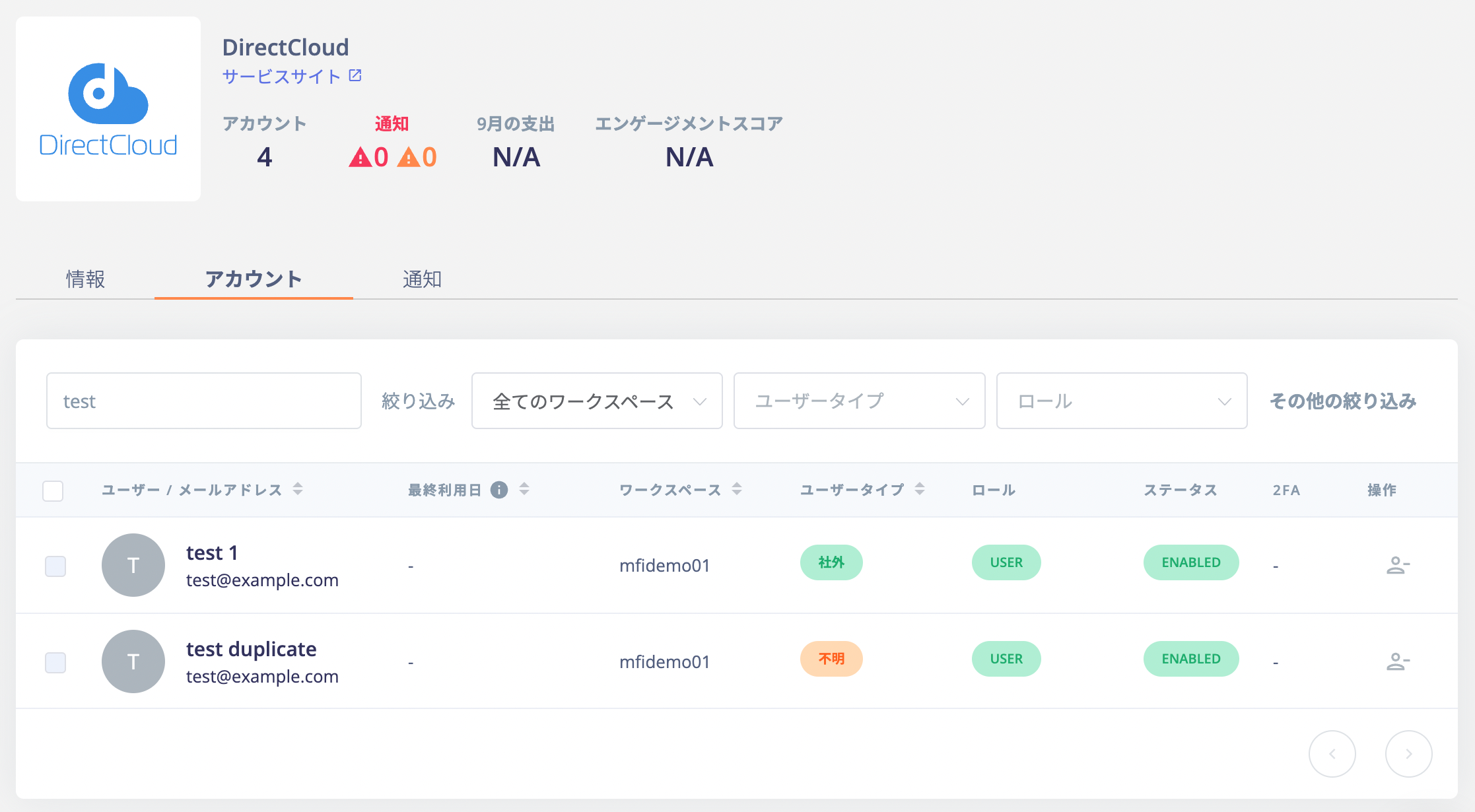The width and height of the screenshot is (1475, 812).
Task: Check the checkbox for test 1
Action: 55,565
